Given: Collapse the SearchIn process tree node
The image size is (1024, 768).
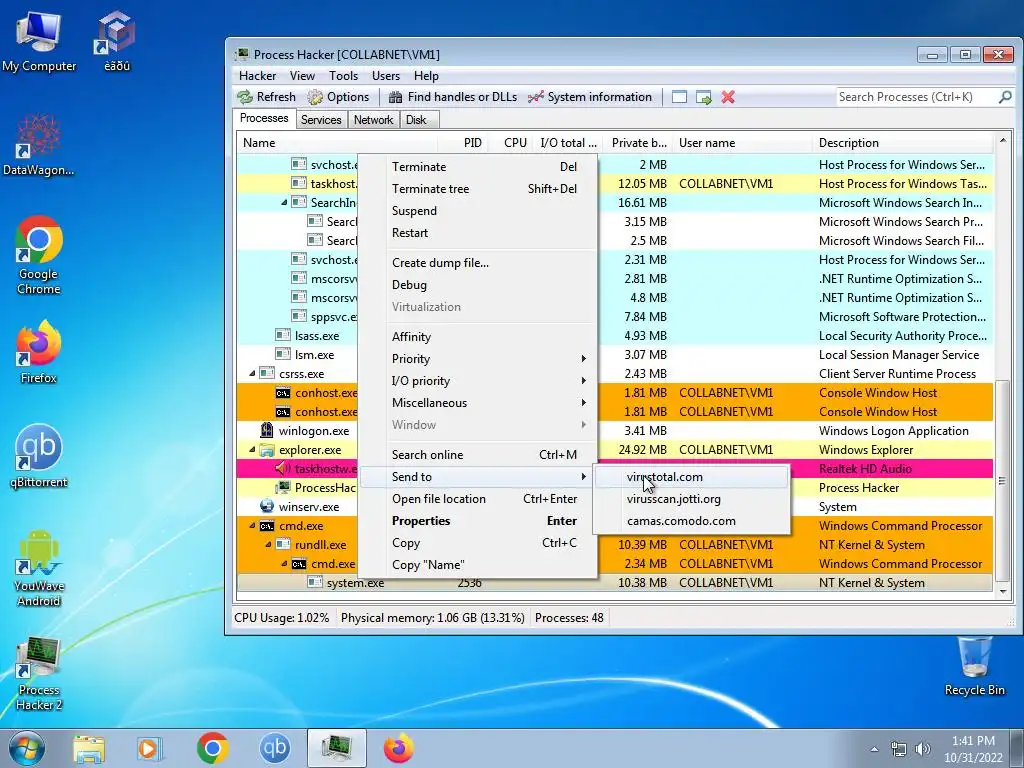Looking at the screenshot, I should point(284,203).
